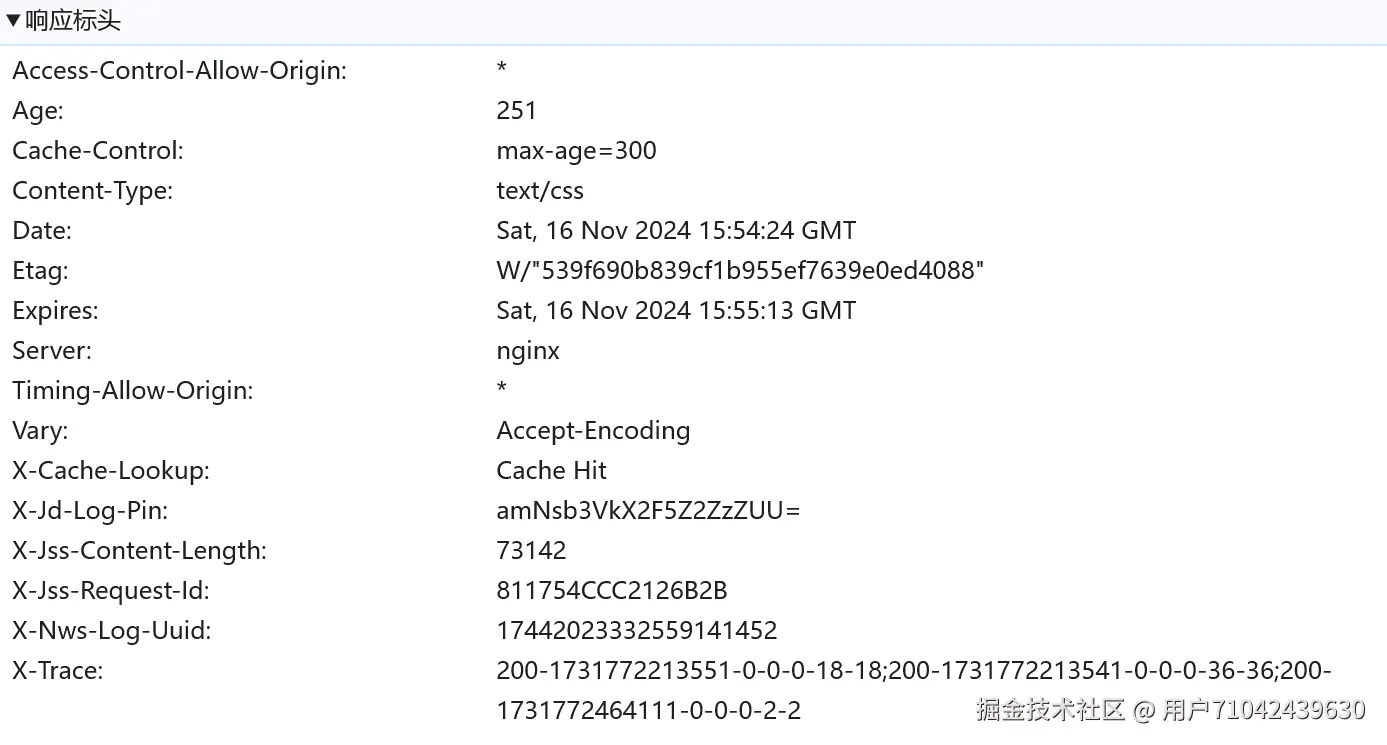Click the max-age=300 value

[576, 151]
